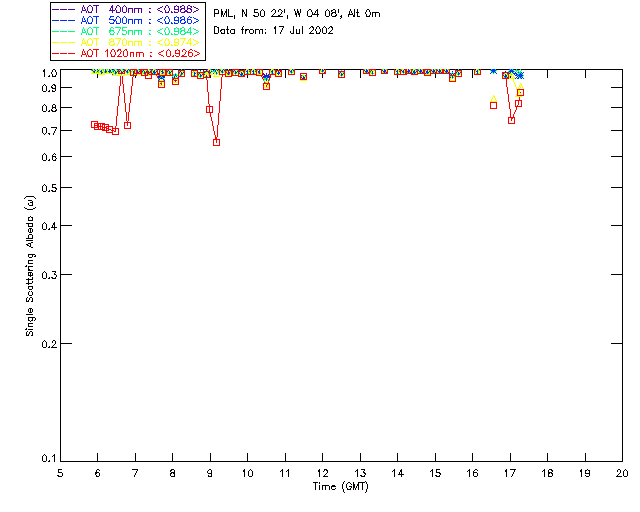Image resolution: width=640 pixels, height=512 pixels.
Task: Click the 'Time (GMT)' x-axis title
Action: pos(340,487)
